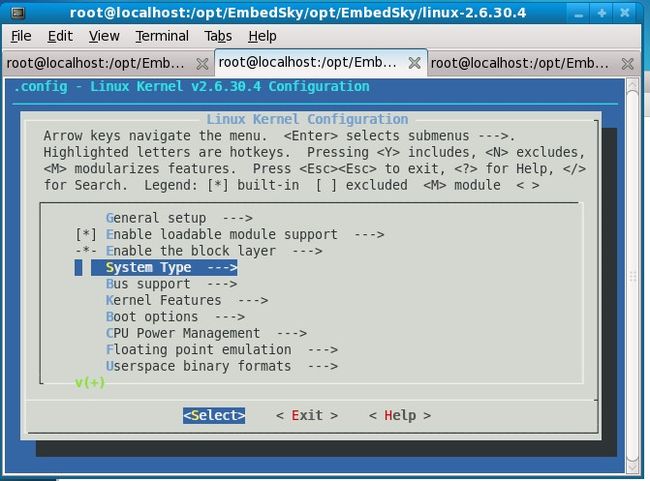Viewport: 650px width, 481px height.
Task: Click the 'Highlighted letters are hotkeys' line
Action: [314, 153]
